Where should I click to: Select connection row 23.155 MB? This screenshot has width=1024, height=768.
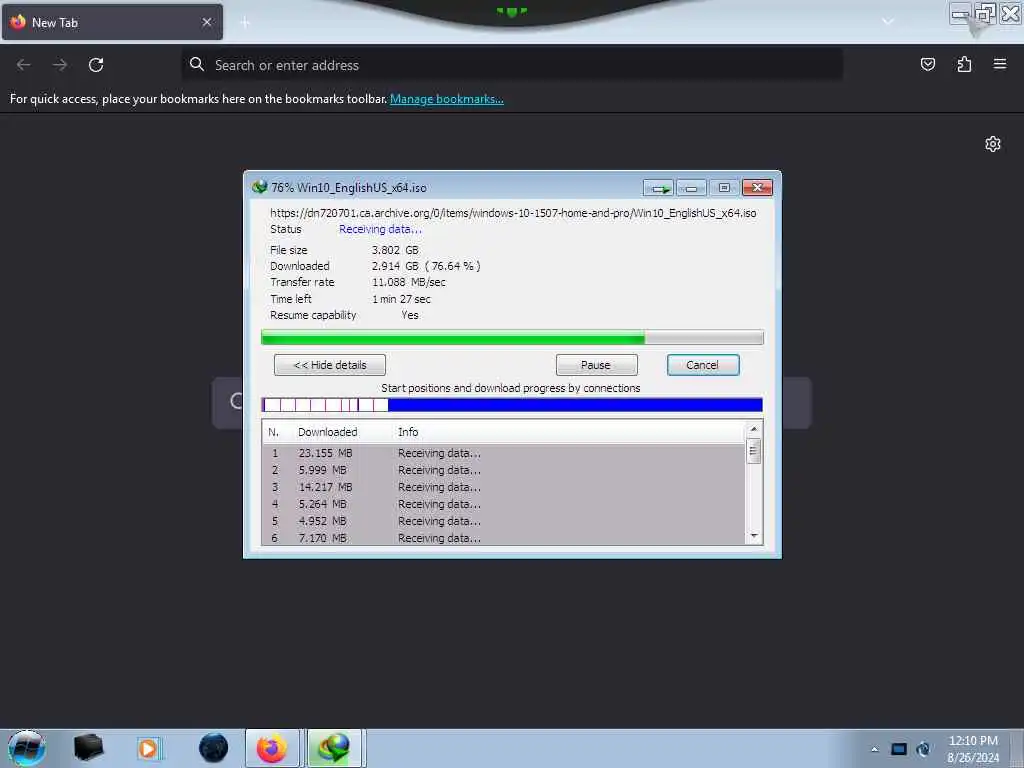point(504,453)
